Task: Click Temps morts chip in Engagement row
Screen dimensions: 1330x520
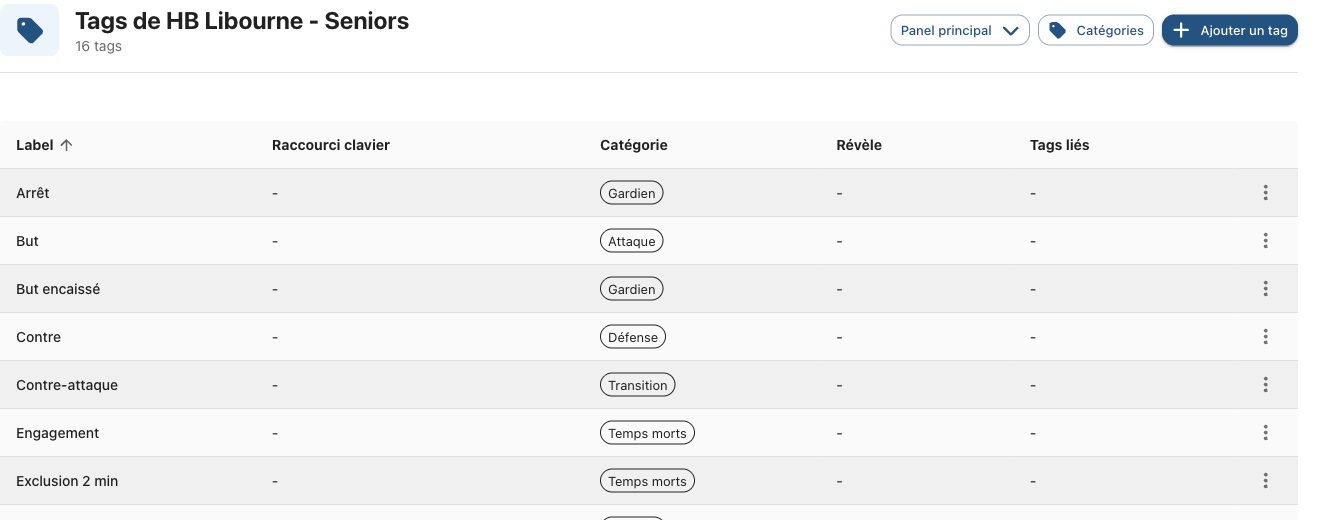Action: (x=647, y=433)
